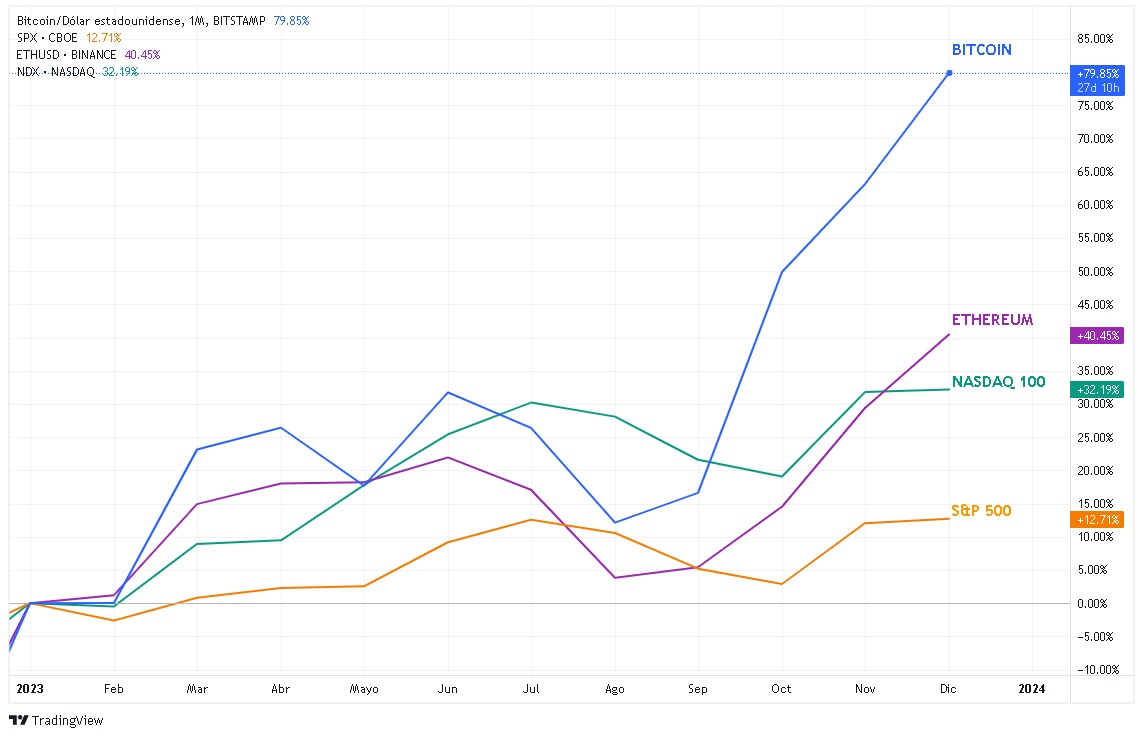Click the NASDAQ 100 series label
The height and width of the screenshot is (737, 1143).
pos(998,382)
